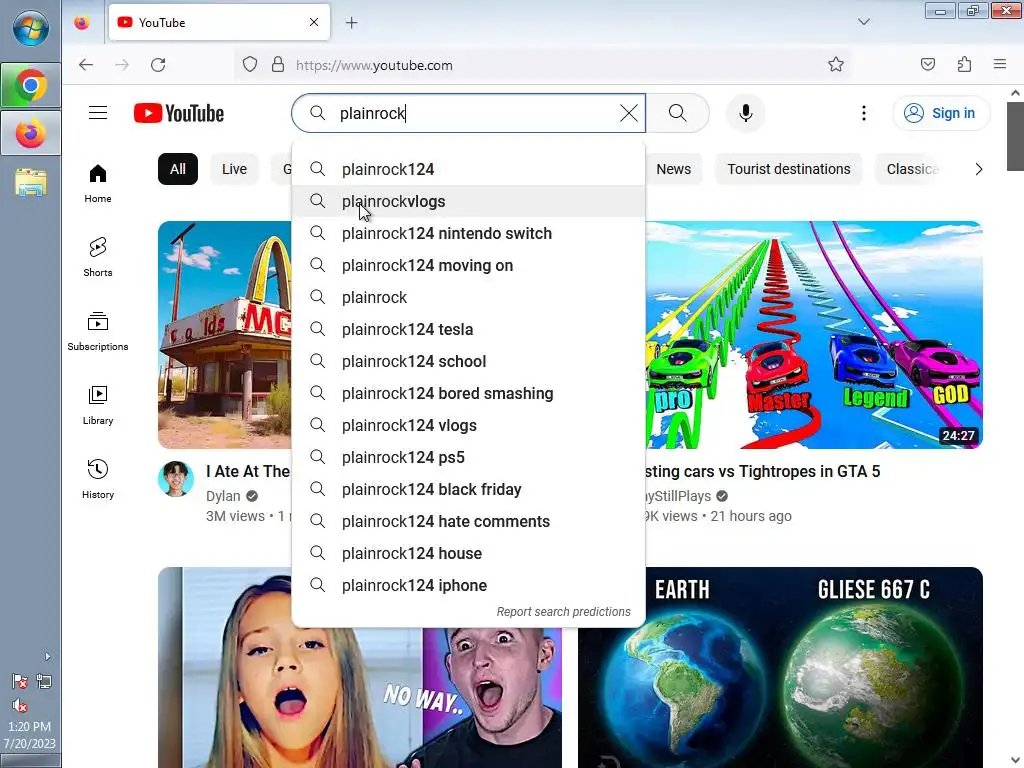This screenshot has width=1024, height=768.
Task: Click the tracking protection shield icon
Action: point(249,65)
